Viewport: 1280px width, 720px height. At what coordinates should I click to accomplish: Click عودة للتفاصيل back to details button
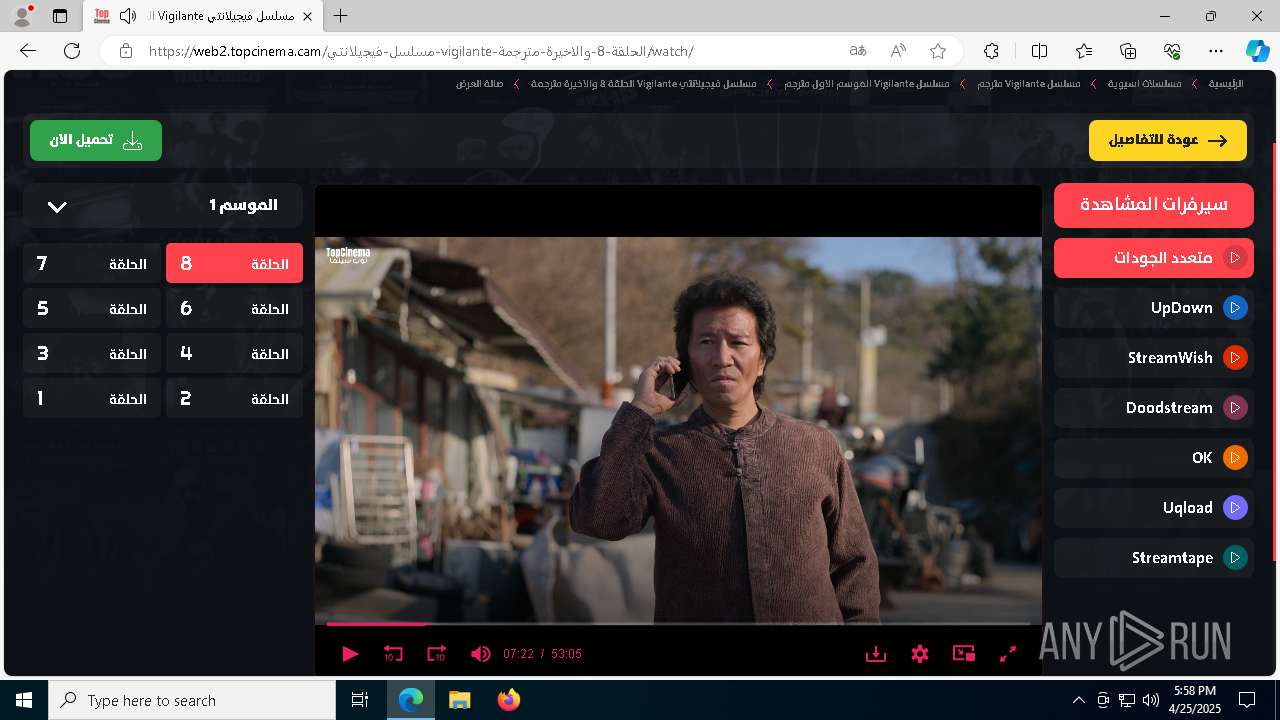point(1168,141)
